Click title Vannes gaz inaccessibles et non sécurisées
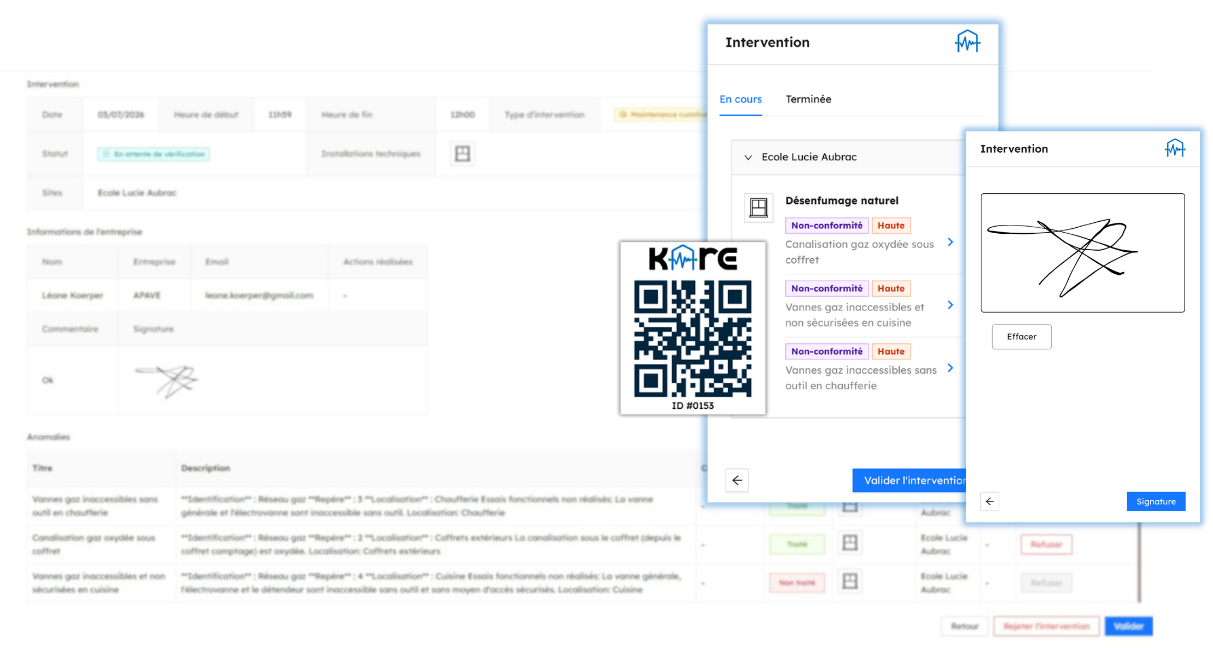Viewport: 1213px width, 648px height. pyautogui.click(x=97, y=583)
